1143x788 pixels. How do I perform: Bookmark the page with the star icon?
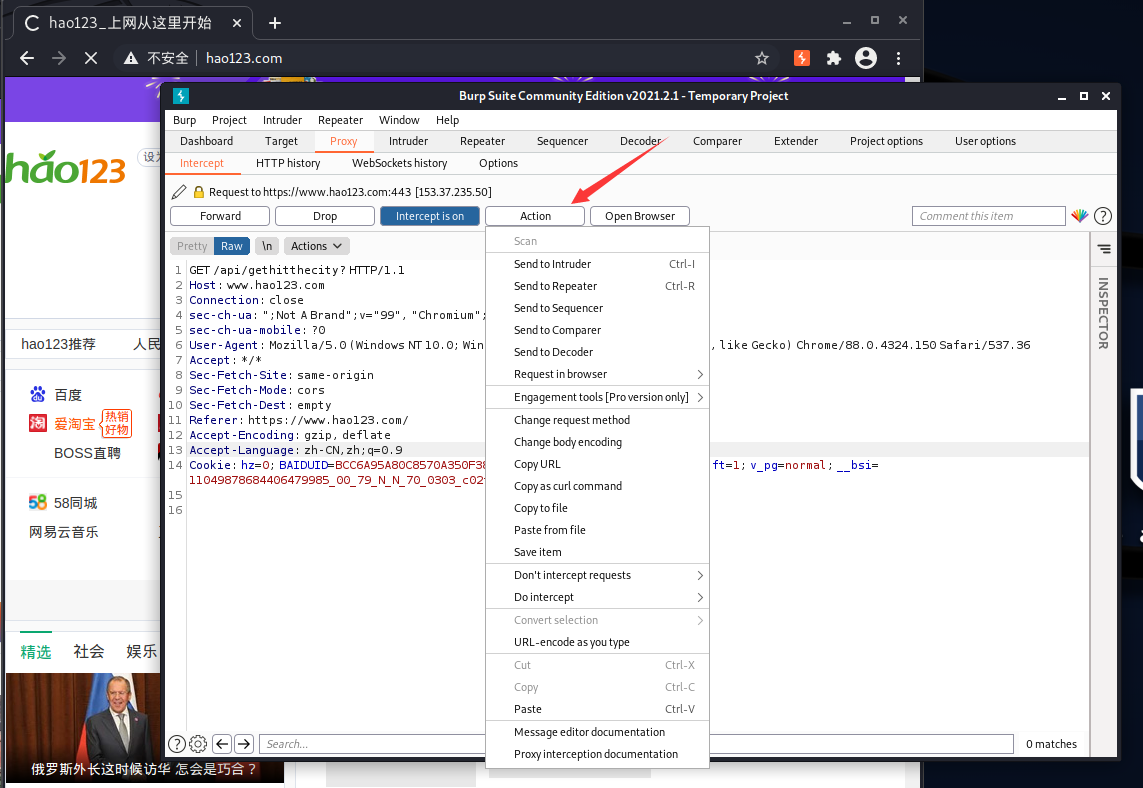point(762,58)
